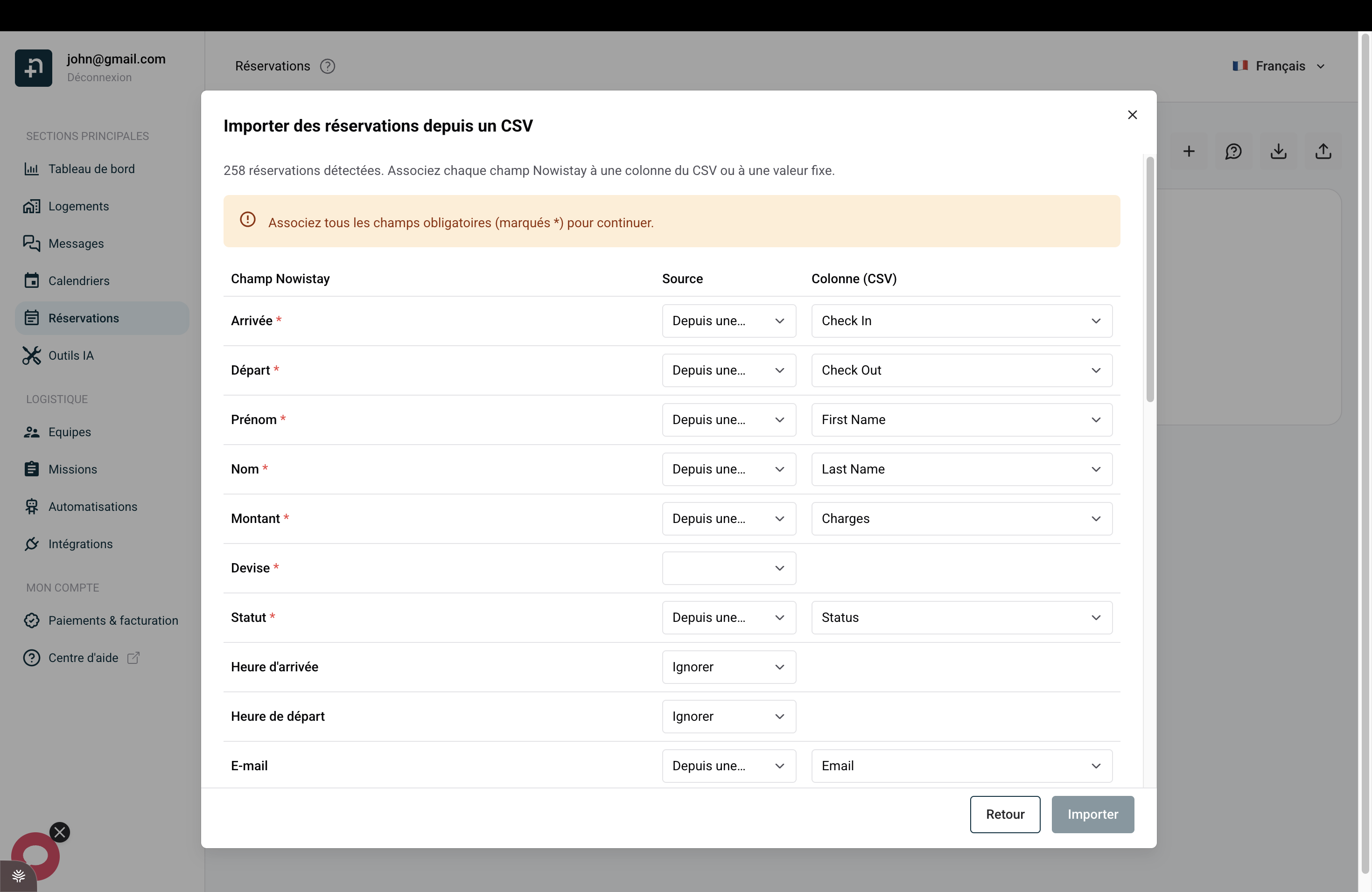The height and width of the screenshot is (892, 1372).
Task: Open the chat help bubble icon
Action: [1233, 152]
